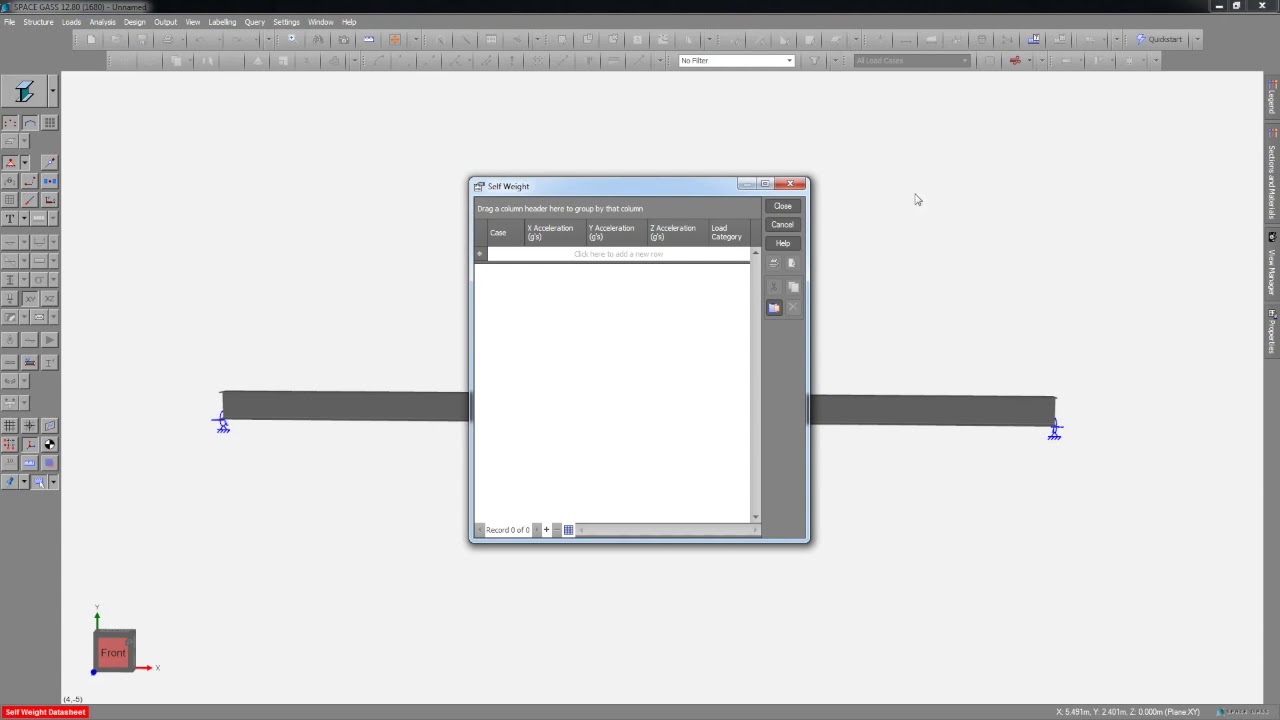This screenshot has width=1280, height=720.
Task: Click the grid view icon in record navigator
Action: tap(568, 530)
